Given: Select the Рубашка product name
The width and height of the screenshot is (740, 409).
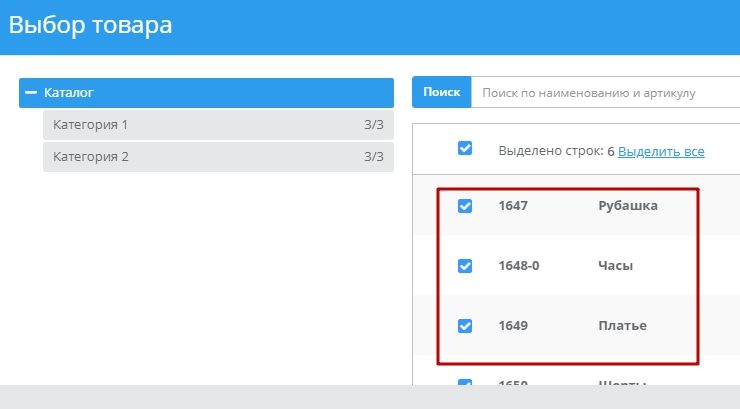Looking at the screenshot, I should (x=628, y=206).
